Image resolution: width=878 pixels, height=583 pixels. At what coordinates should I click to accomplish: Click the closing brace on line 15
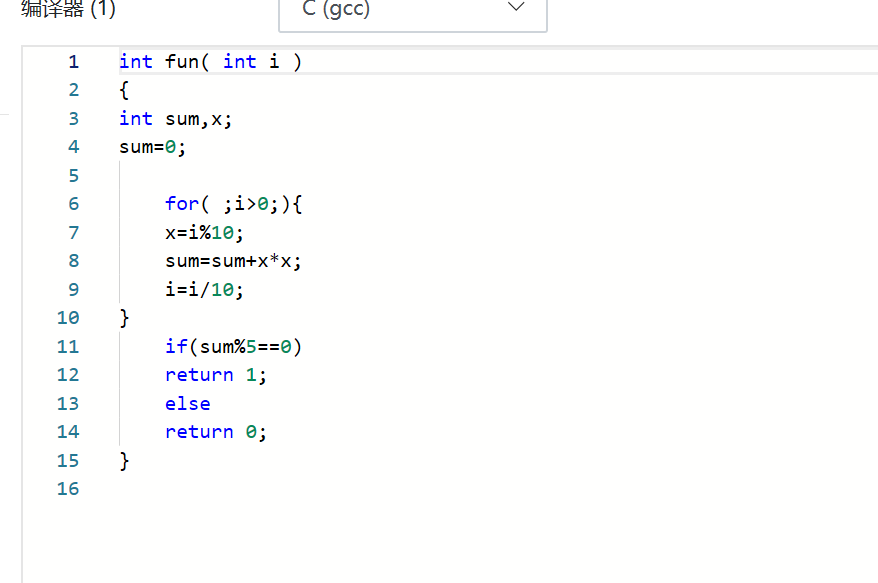[124, 461]
